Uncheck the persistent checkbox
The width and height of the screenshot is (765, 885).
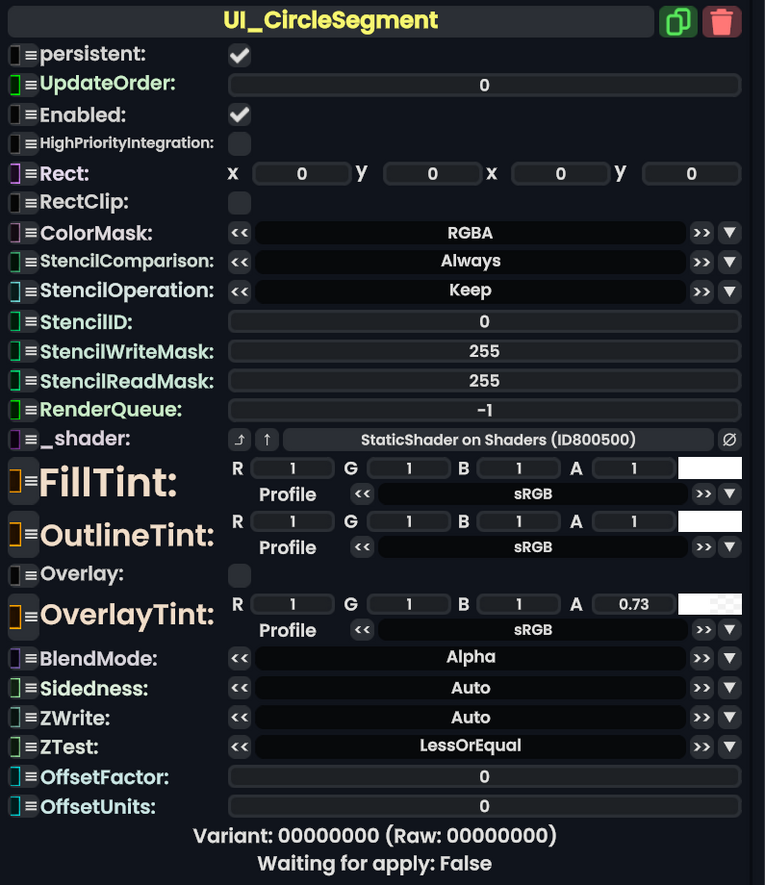(240, 55)
